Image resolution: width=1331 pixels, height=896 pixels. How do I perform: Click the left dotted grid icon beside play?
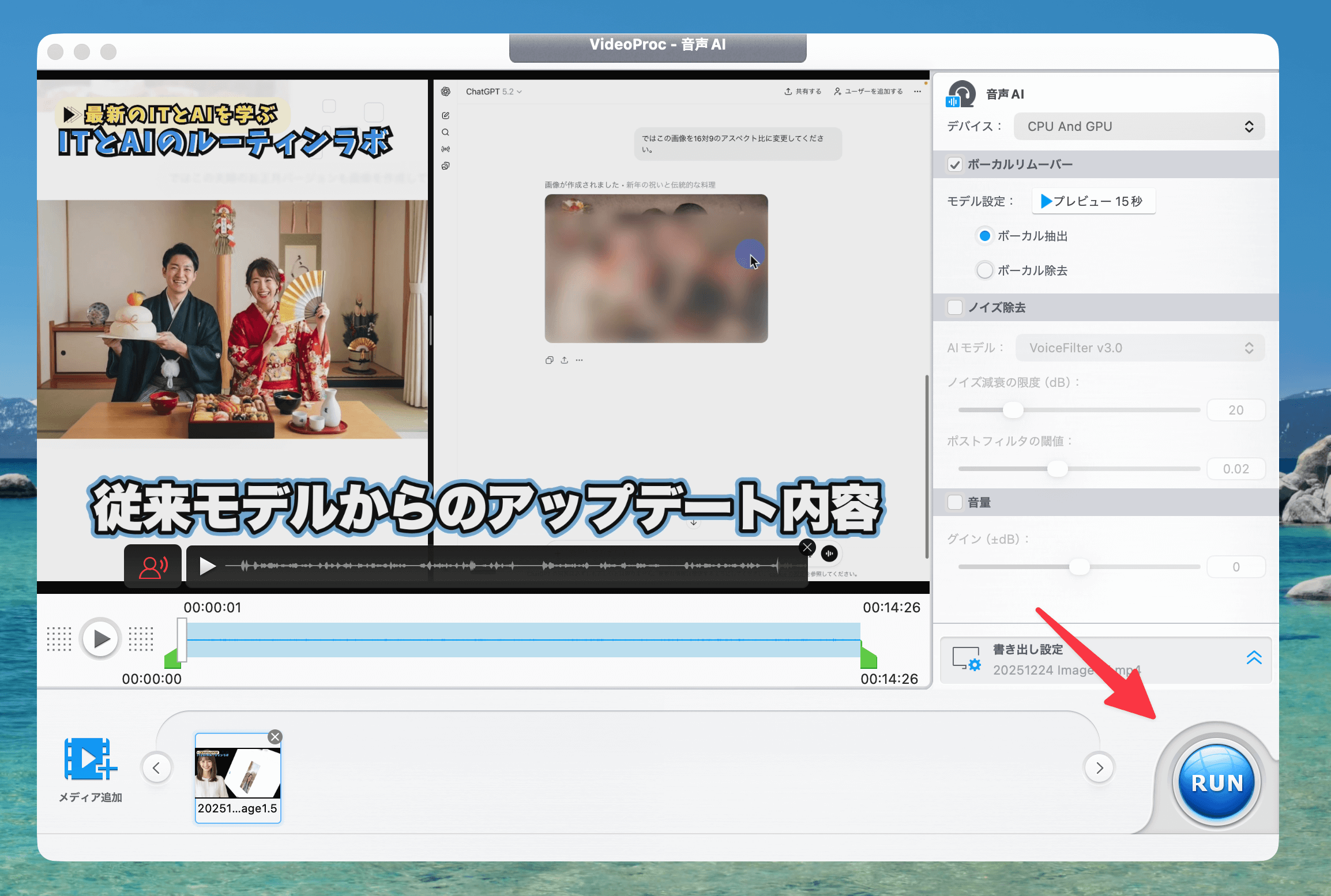pos(59,639)
